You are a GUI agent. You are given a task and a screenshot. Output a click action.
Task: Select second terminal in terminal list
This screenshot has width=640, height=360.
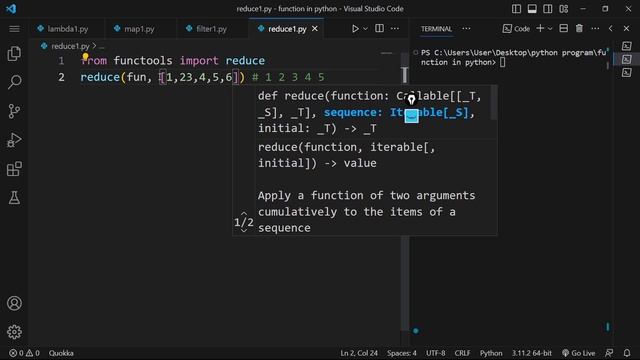tap(627, 60)
